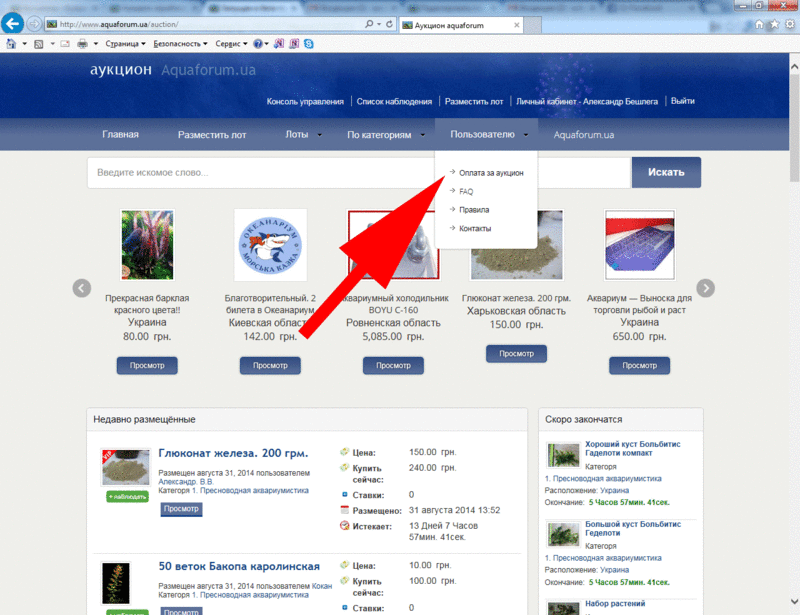The height and width of the screenshot is (615, 800).
Task: Toggle the green watch button on Глюконат железа
Action: [x=127, y=496]
